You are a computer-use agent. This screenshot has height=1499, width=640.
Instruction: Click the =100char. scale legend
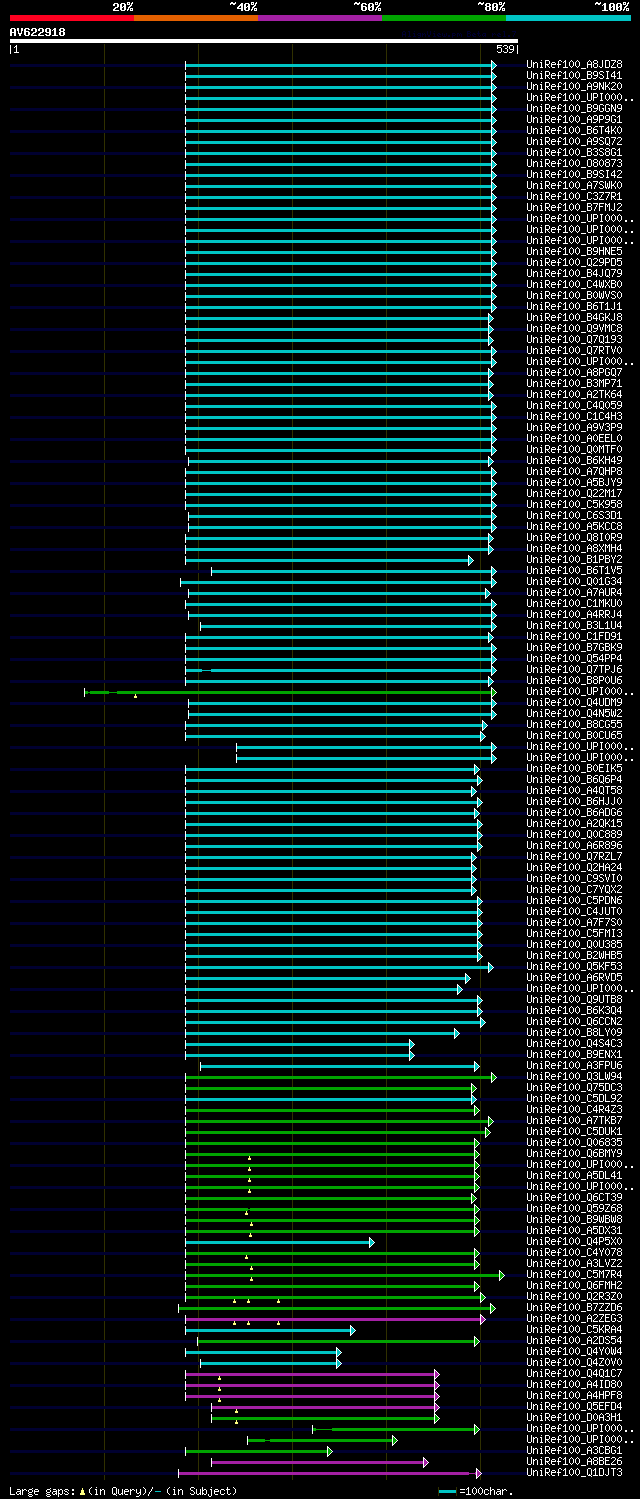tap(474, 1491)
